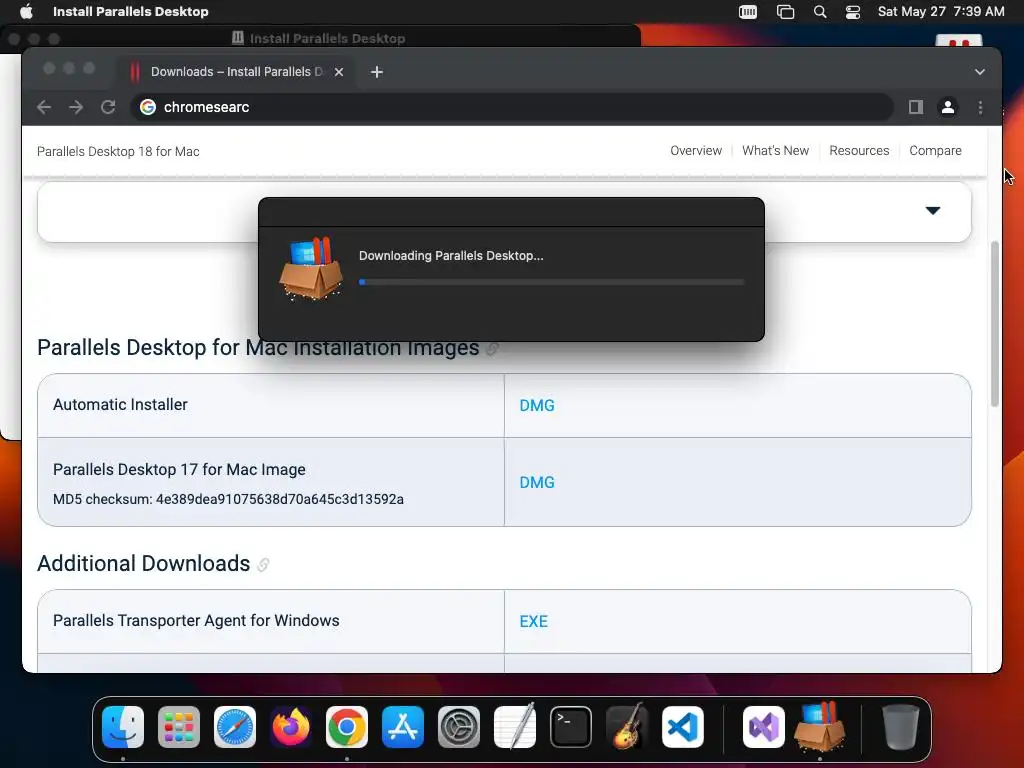Open Chrome three-dot menu
Viewport: 1024px width, 768px height.
(x=980, y=107)
